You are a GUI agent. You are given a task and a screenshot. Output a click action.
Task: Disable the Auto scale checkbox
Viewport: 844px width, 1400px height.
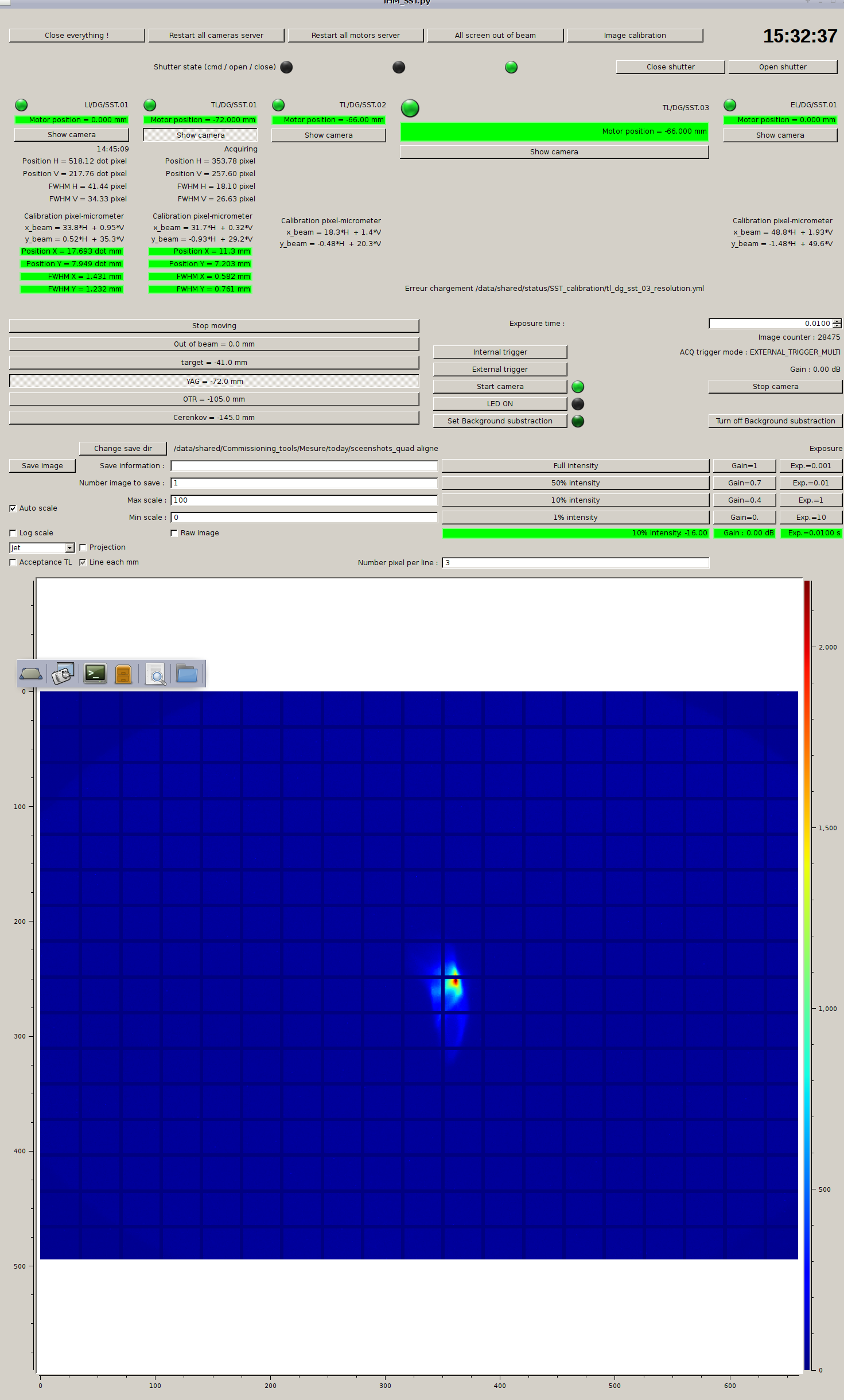coord(13,508)
